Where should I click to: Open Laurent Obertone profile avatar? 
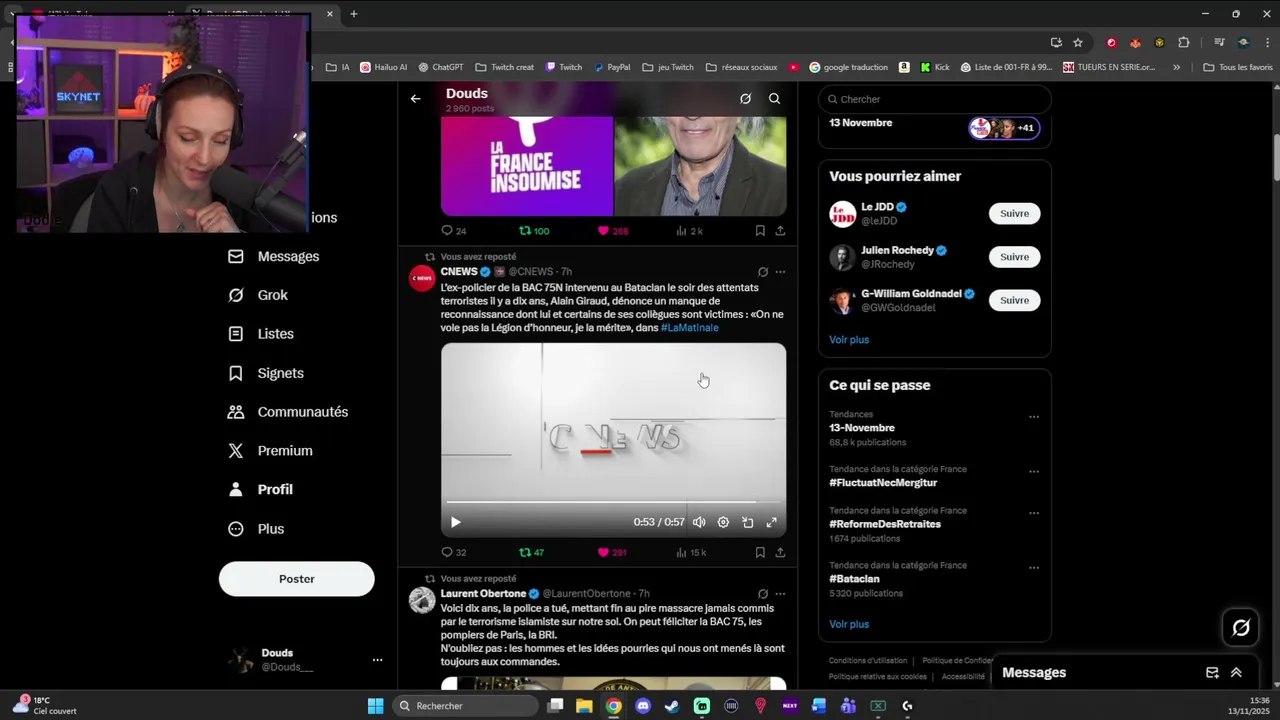[422, 599]
